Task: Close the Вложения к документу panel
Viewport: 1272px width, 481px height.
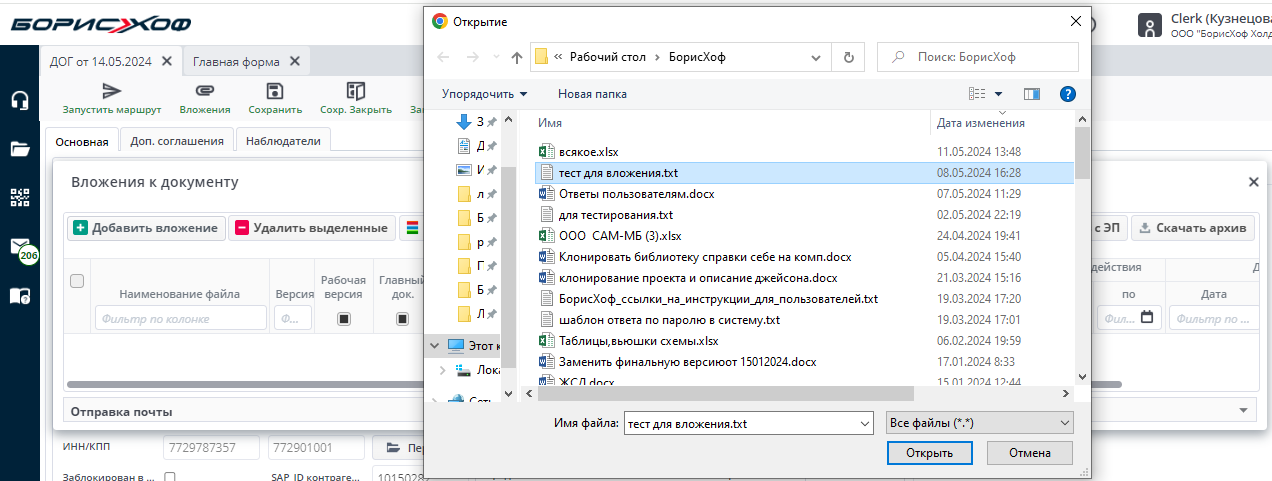Action: tap(1254, 182)
